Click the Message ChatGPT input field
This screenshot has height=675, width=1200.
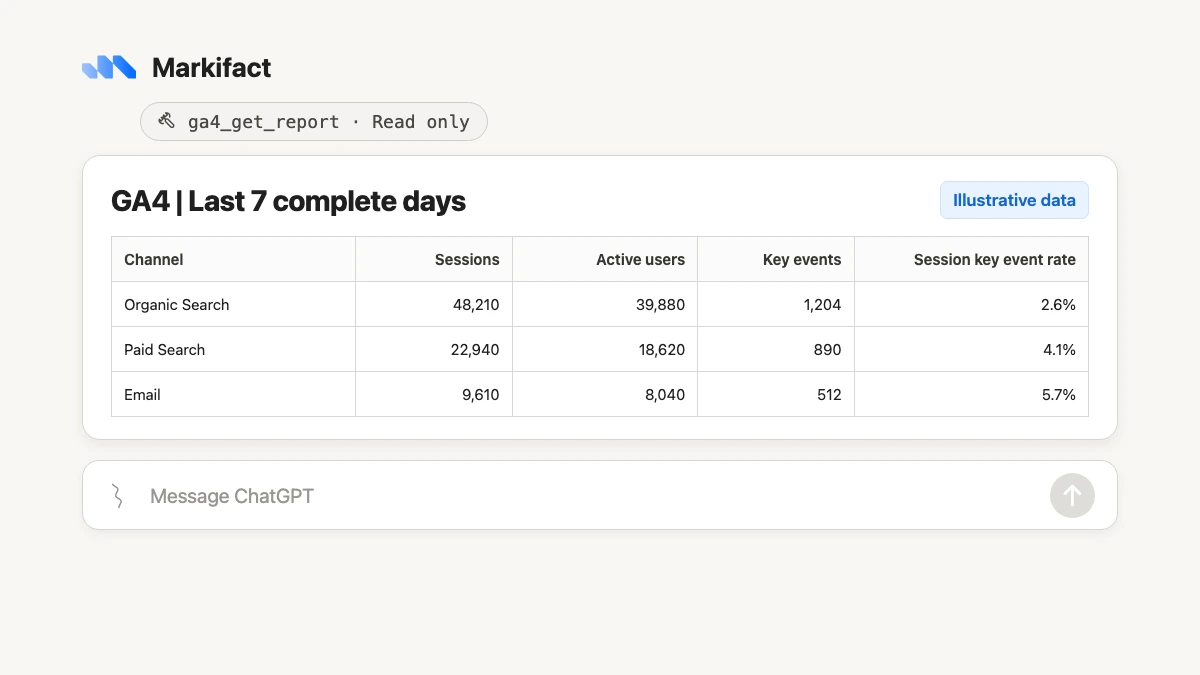pyautogui.click(x=599, y=495)
